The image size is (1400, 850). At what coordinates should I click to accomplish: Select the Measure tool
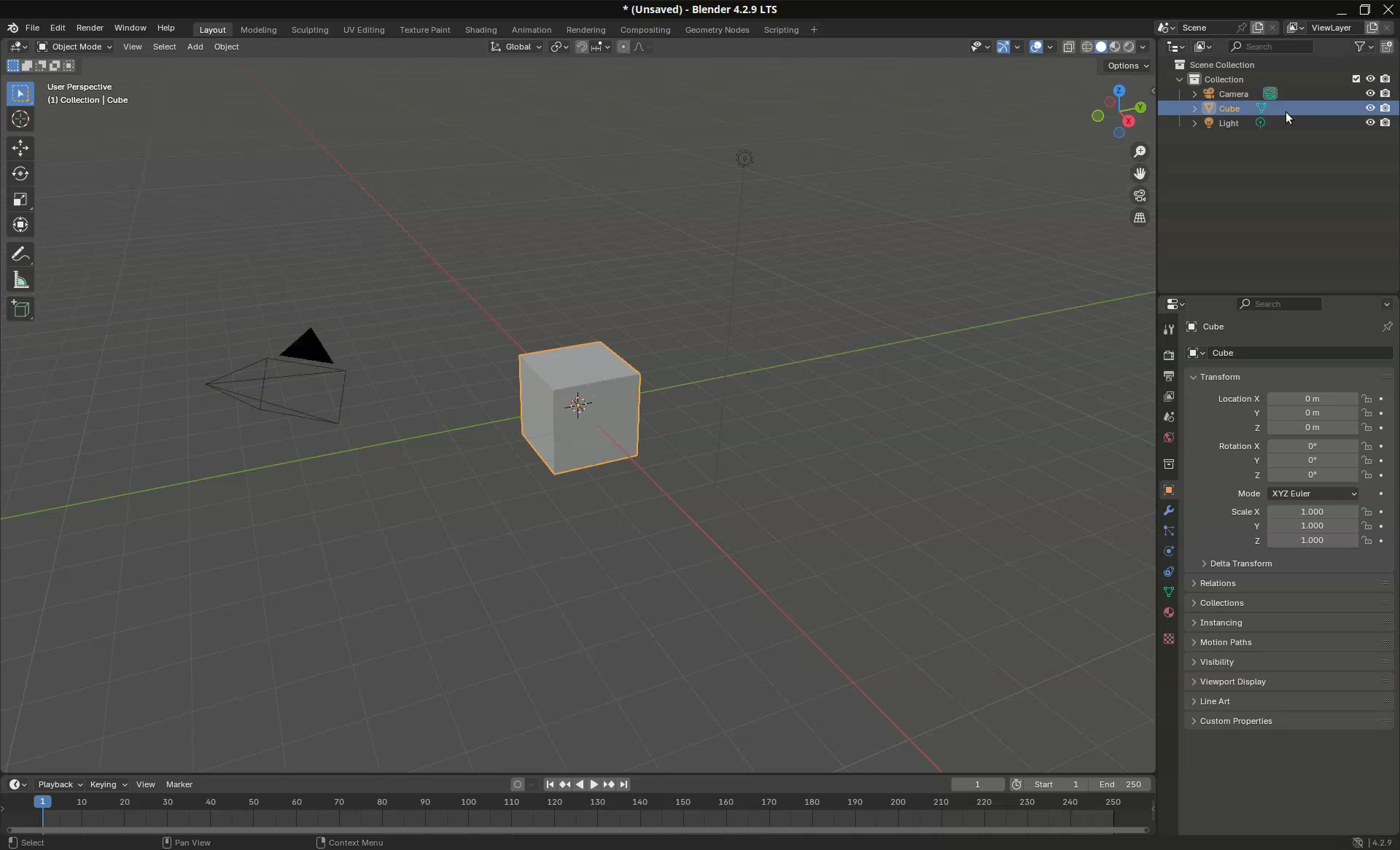[x=20, y=281]
